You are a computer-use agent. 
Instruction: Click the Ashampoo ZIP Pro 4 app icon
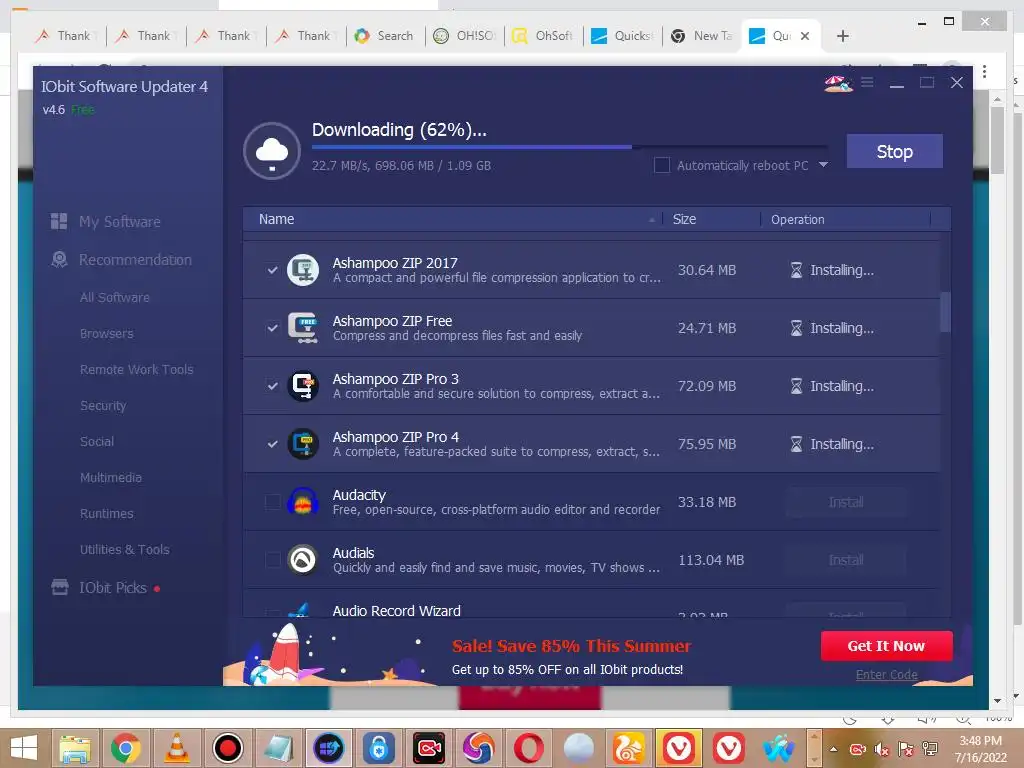click(303, 444)
